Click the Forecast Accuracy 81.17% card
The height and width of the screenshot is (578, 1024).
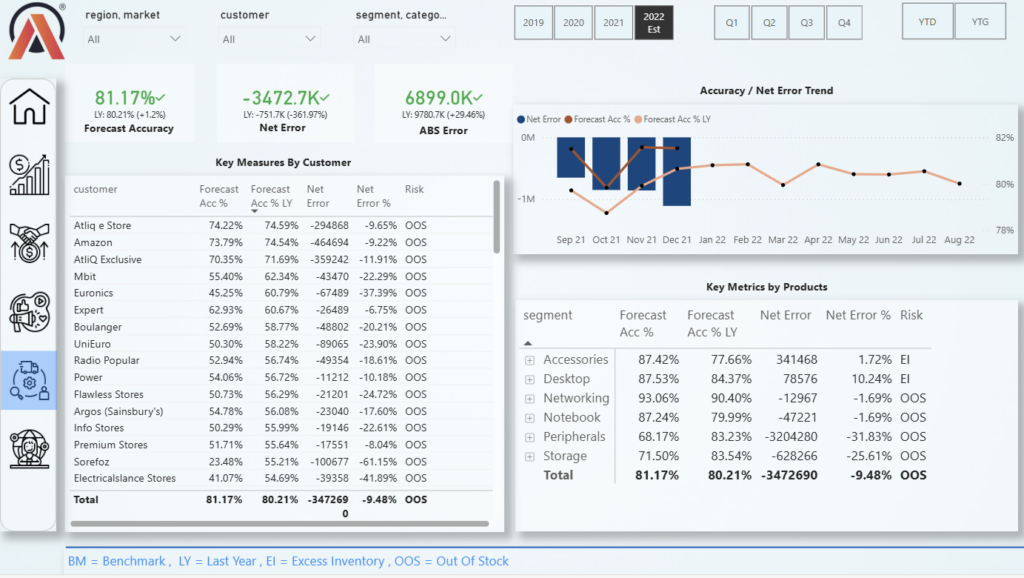coord(129,103)
